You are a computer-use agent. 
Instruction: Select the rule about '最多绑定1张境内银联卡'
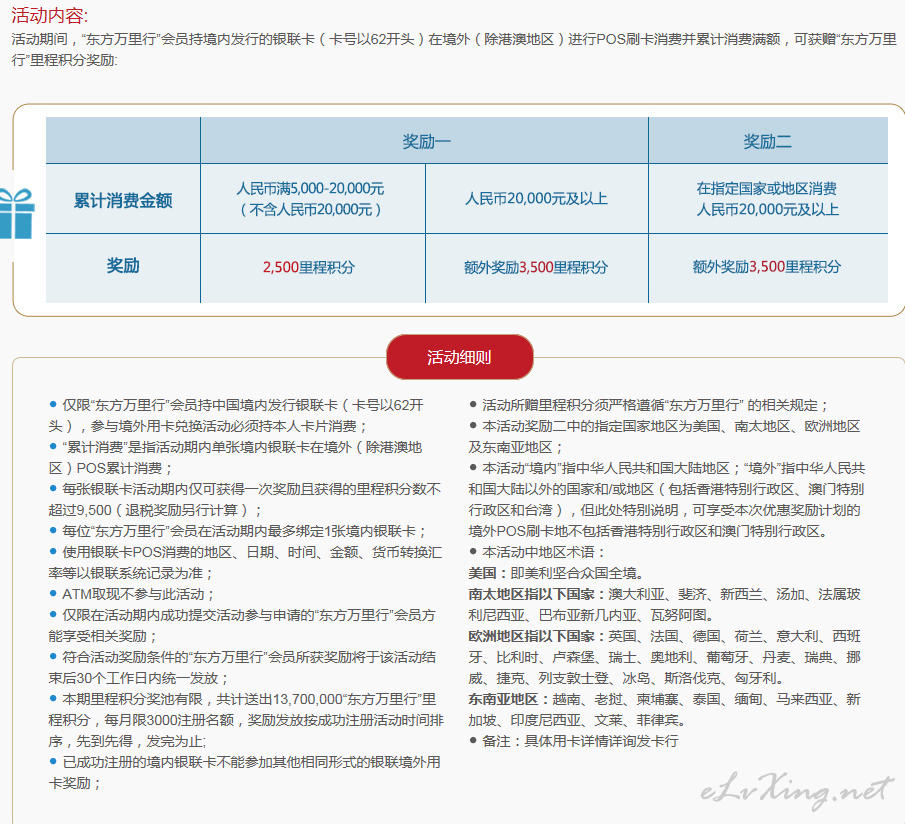pos(238,531)
